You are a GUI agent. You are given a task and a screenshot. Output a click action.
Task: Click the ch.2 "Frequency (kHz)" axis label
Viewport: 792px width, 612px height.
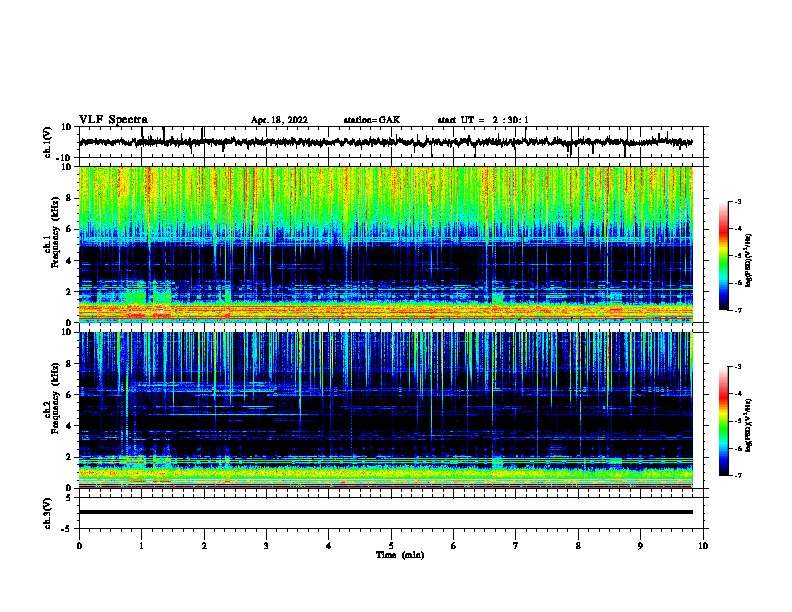point(55,398)
